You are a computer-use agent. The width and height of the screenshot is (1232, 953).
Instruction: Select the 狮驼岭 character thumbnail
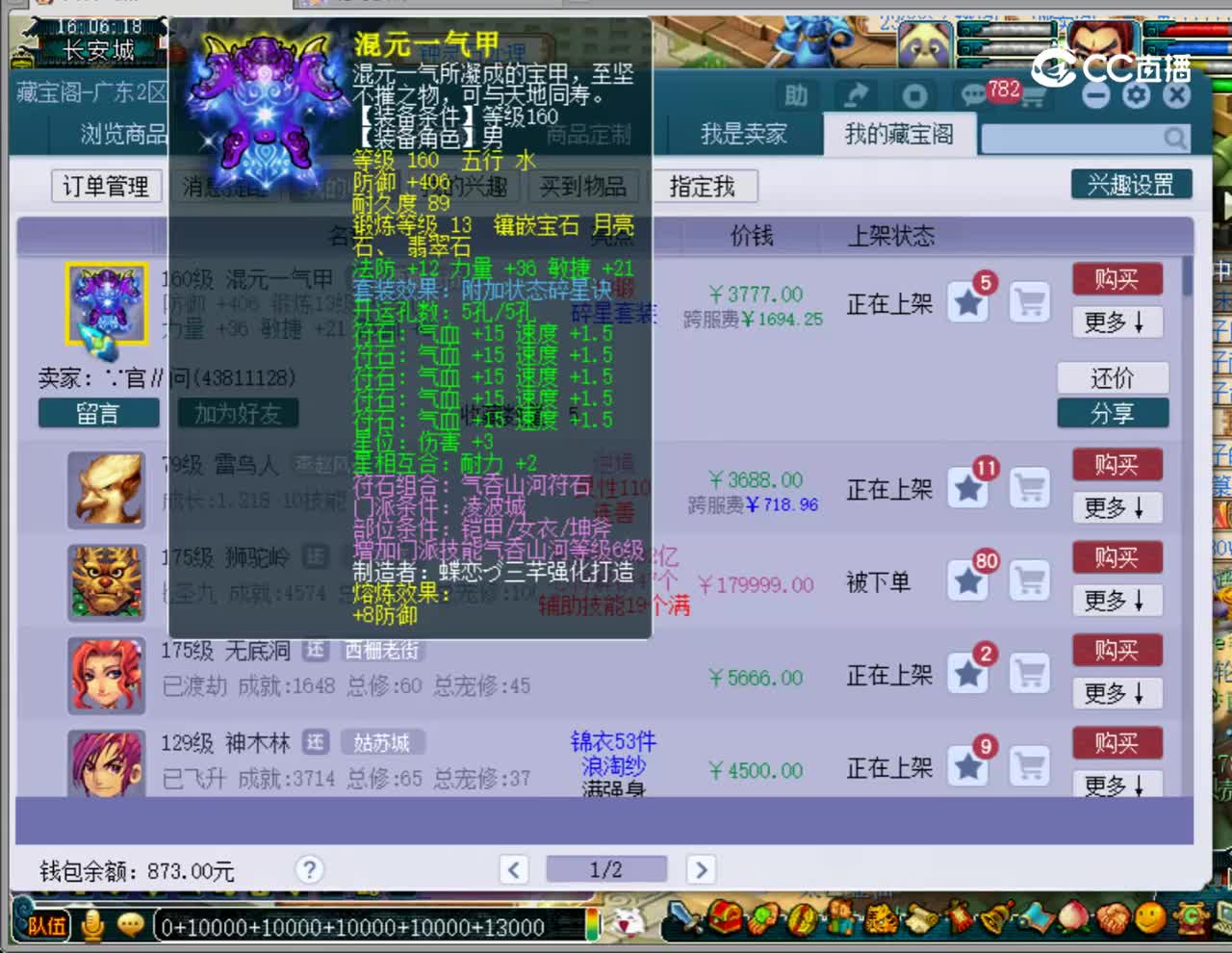coord(106,582)
